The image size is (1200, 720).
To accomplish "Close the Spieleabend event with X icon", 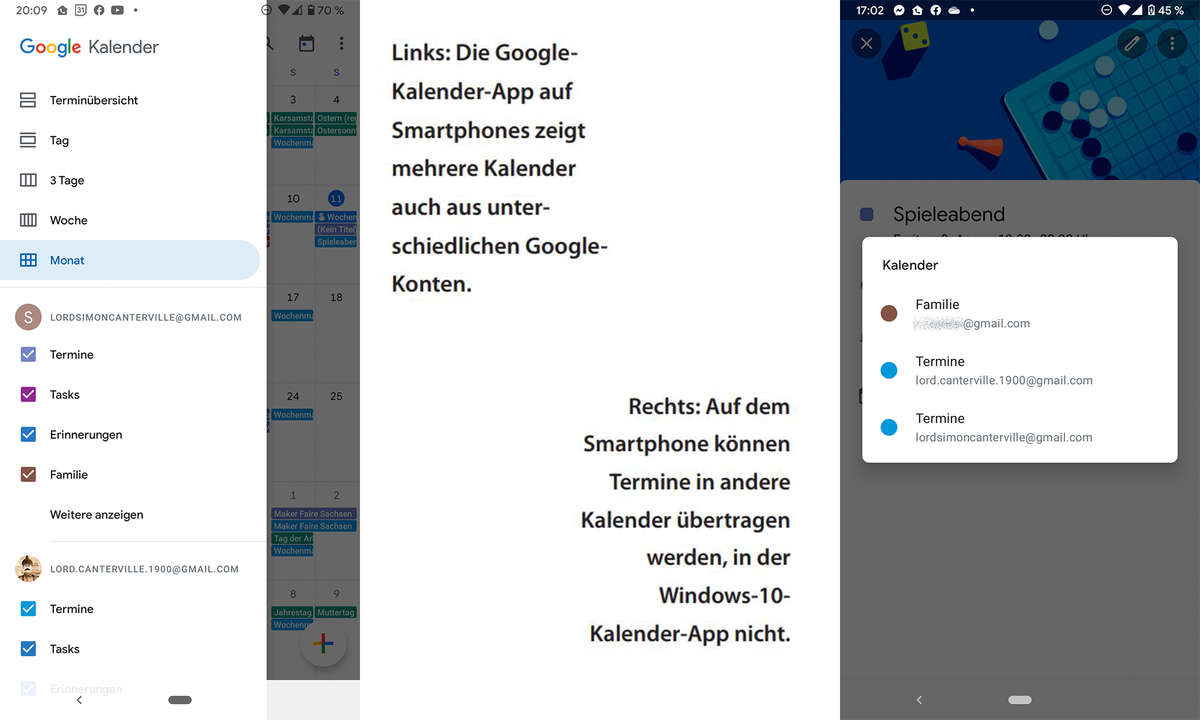I will click(x=867, y=44).
